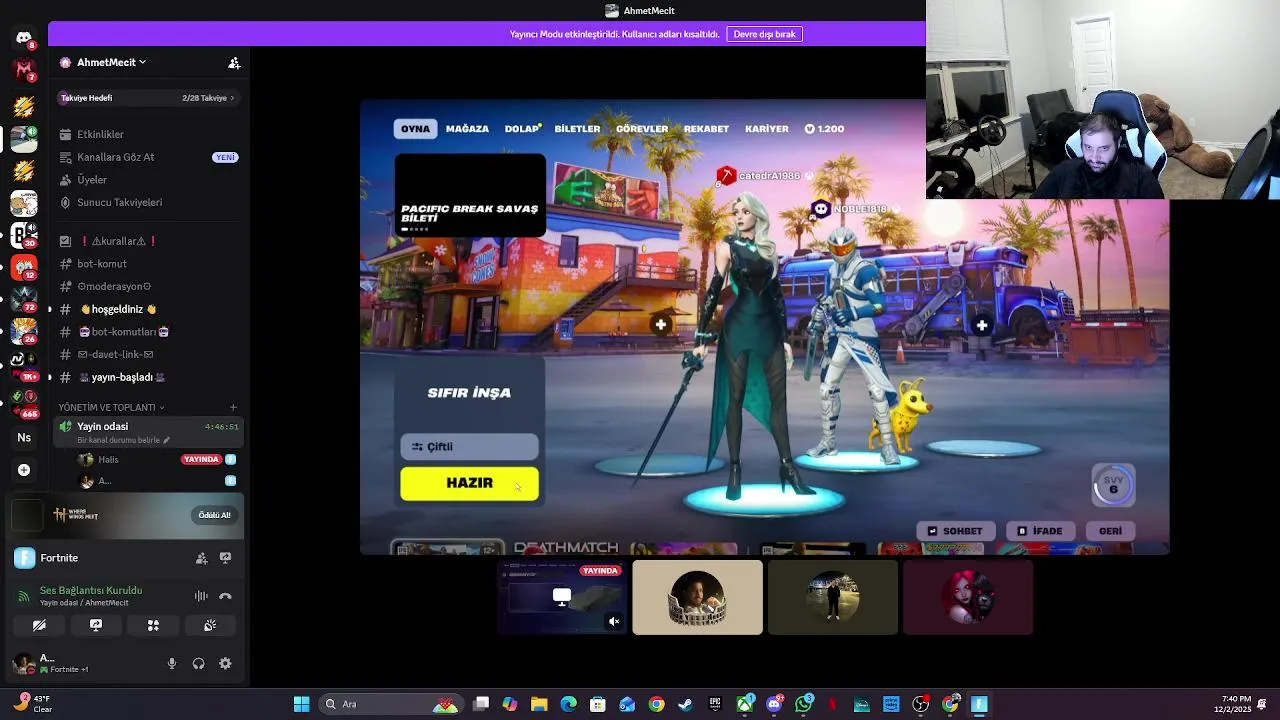1280x720 pixels.
Task: Turn on camera in voice controls
Action: click(39, 625)
